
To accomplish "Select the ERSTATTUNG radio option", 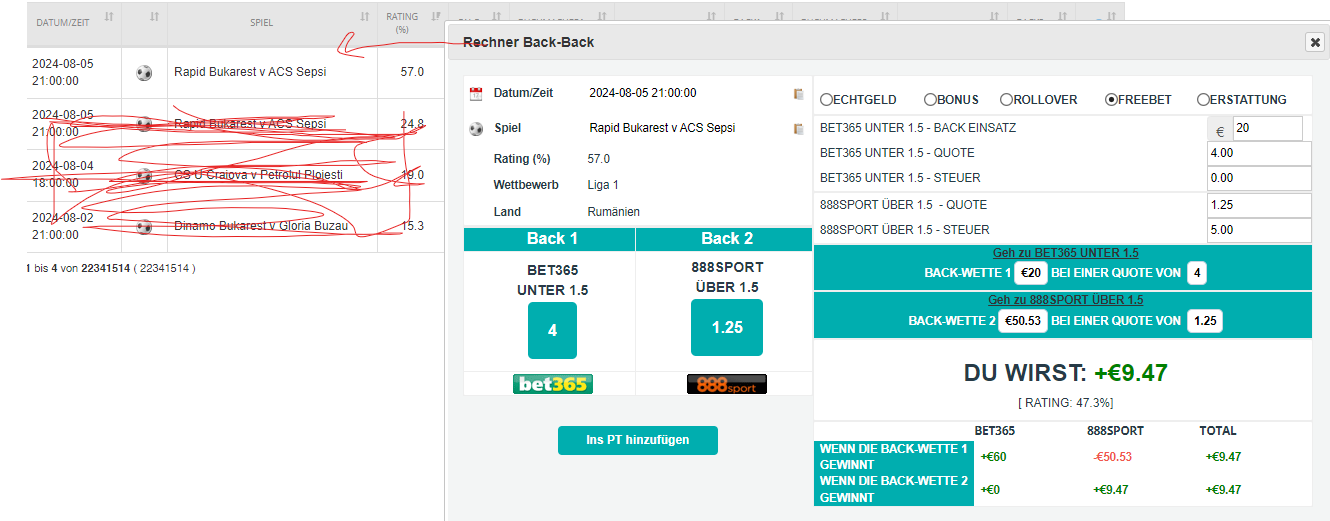I will tap(1203, 100).
